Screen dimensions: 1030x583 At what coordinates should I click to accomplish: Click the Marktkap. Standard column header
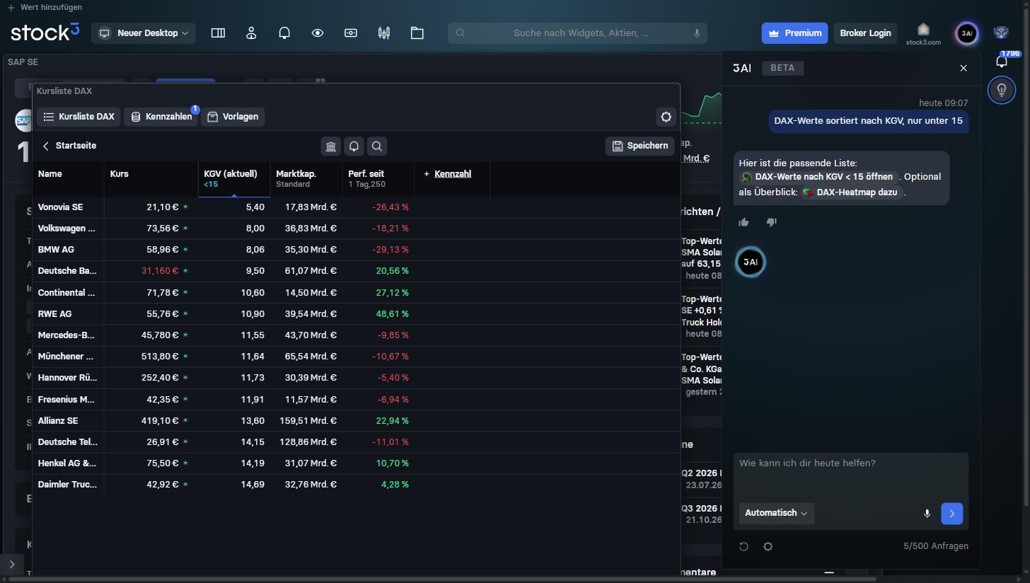coord(306,179)
